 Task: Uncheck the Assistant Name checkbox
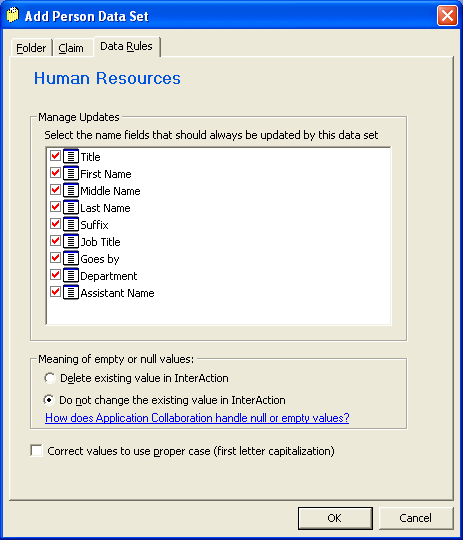click(55, 292)
